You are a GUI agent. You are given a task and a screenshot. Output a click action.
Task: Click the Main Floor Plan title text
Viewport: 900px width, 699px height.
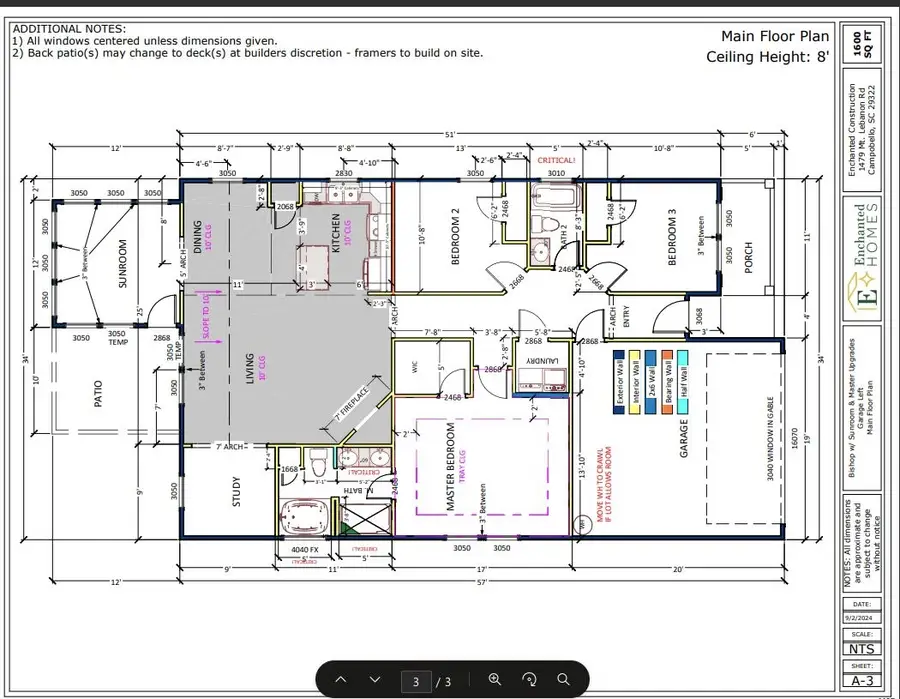coord(775,36)
